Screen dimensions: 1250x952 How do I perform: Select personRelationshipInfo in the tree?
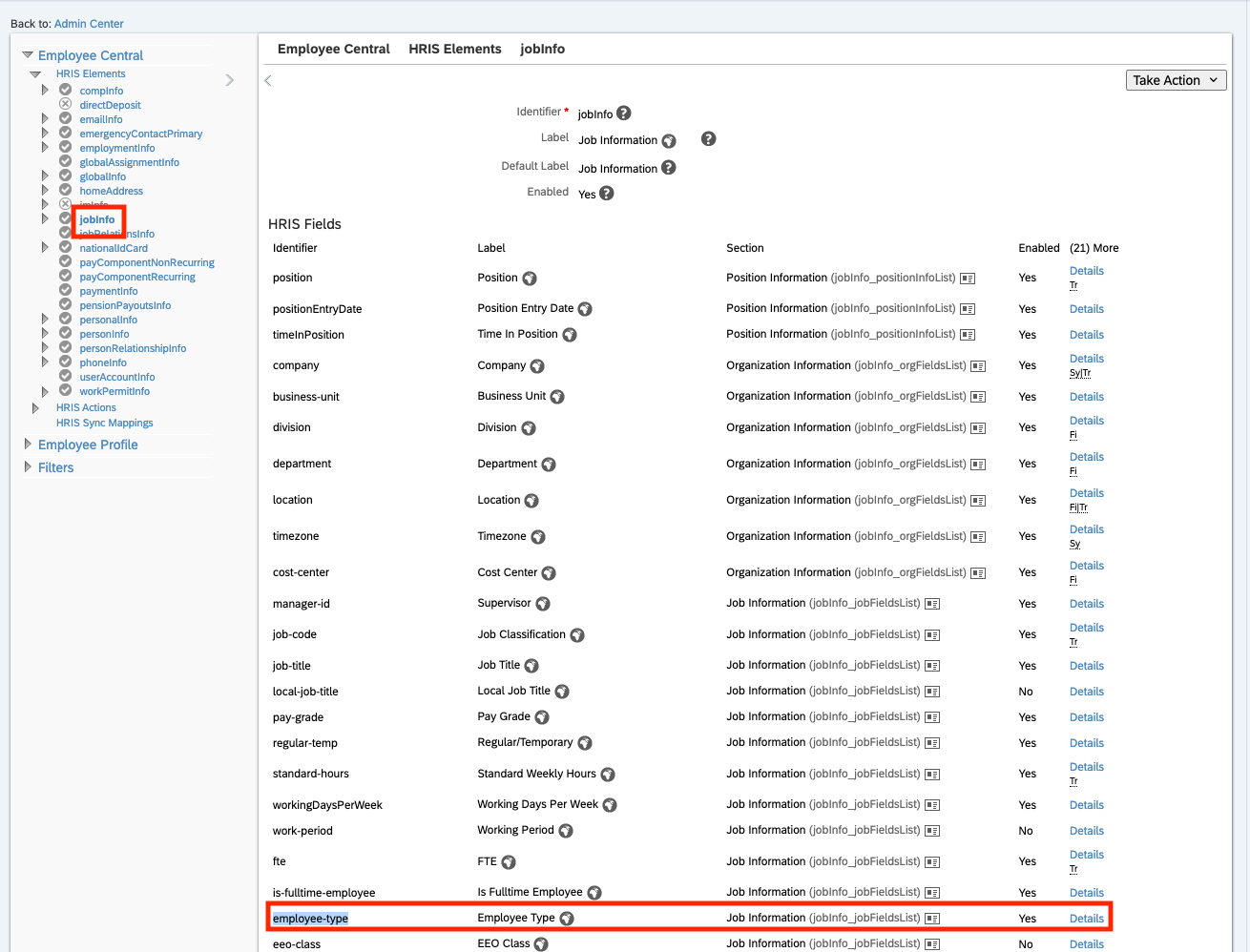pos(134,348)
